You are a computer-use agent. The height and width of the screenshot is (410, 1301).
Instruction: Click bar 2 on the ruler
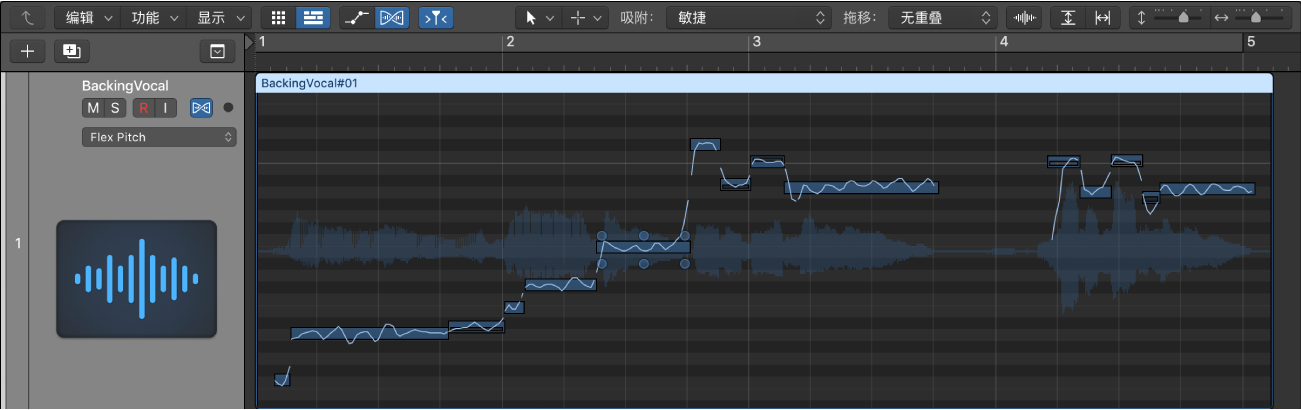coord(510,42)
